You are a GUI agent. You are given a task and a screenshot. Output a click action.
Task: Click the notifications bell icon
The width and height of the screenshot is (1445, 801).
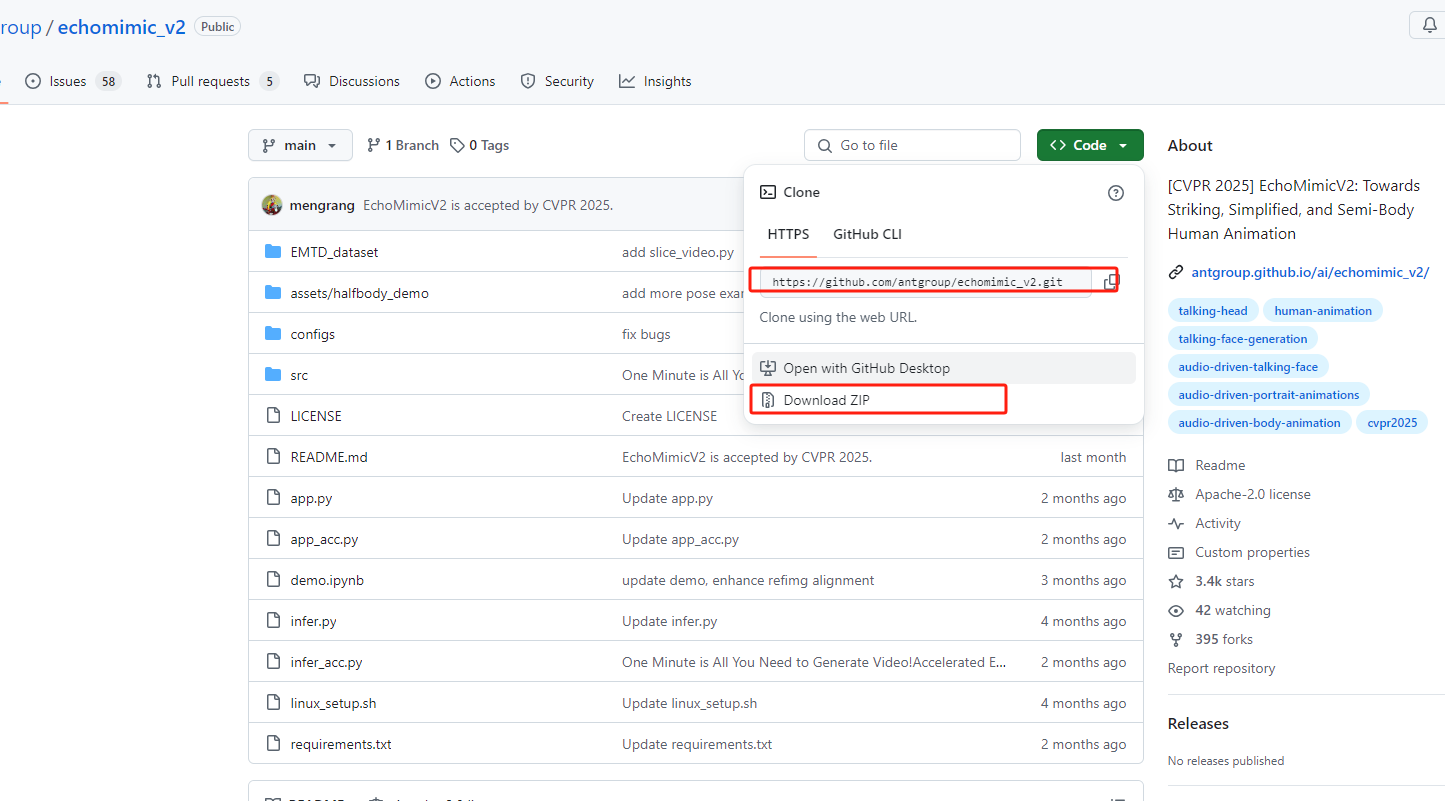coord(1428,26)
